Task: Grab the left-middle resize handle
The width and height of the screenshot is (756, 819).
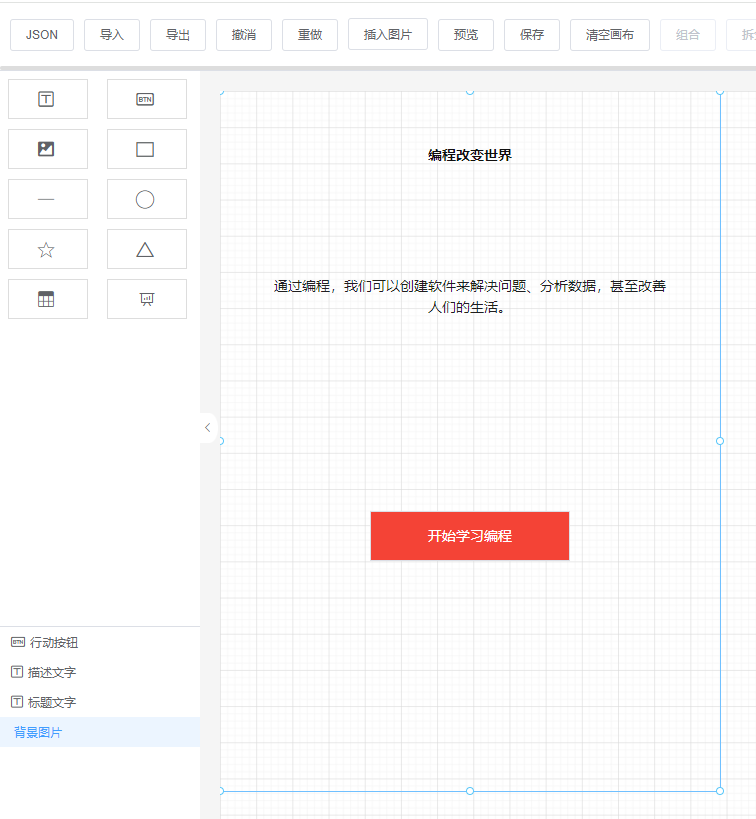Action: click(x=221, y=441)
